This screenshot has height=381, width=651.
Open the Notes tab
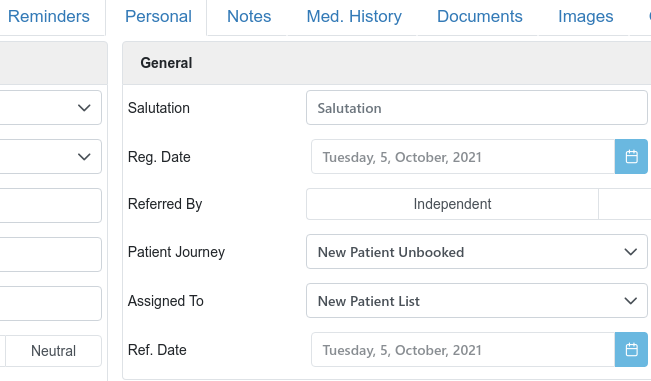[249, 17]
